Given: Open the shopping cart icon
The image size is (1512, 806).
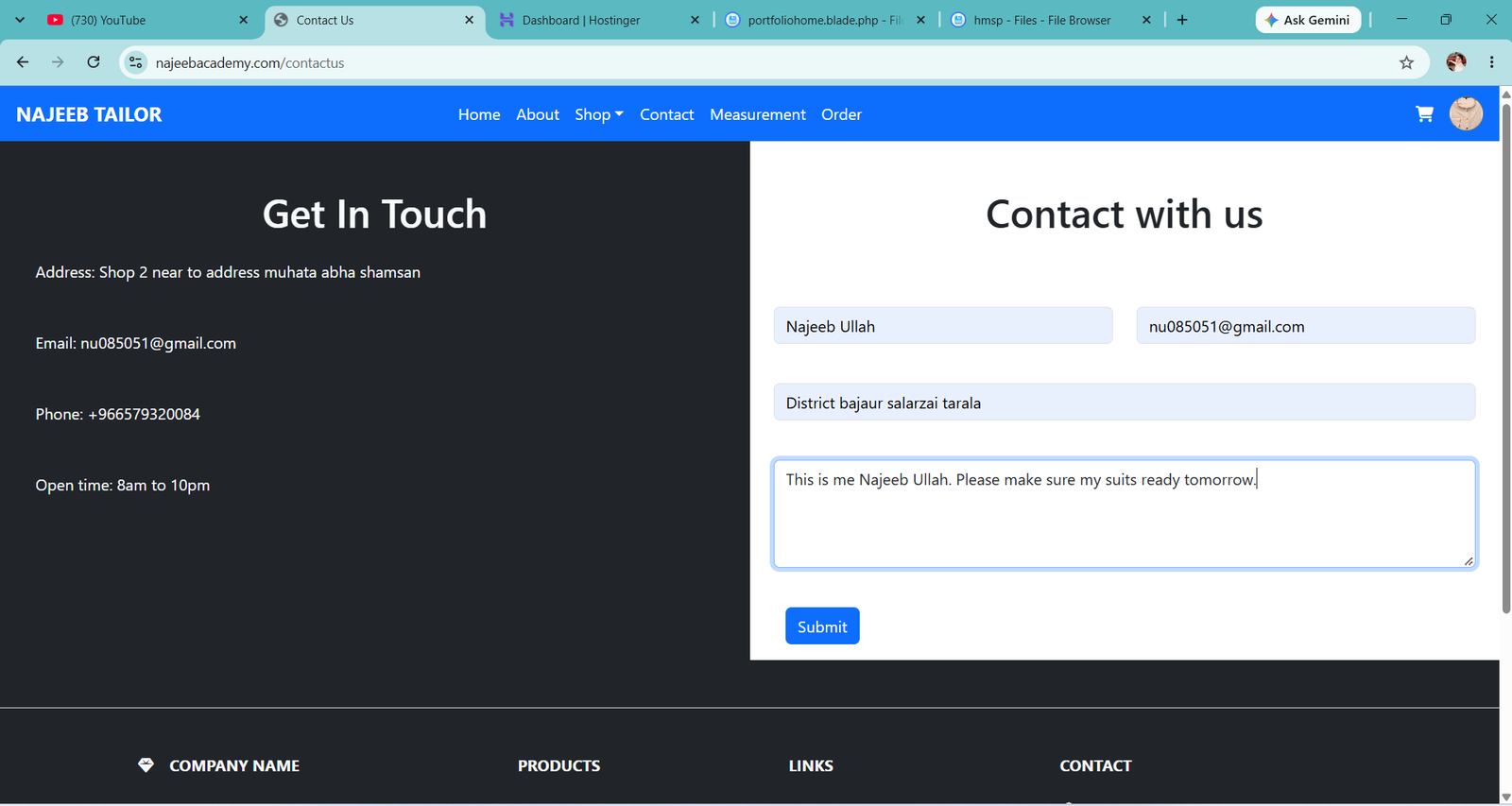Looking at the screenshot, I should click(x=1424, y=114).
